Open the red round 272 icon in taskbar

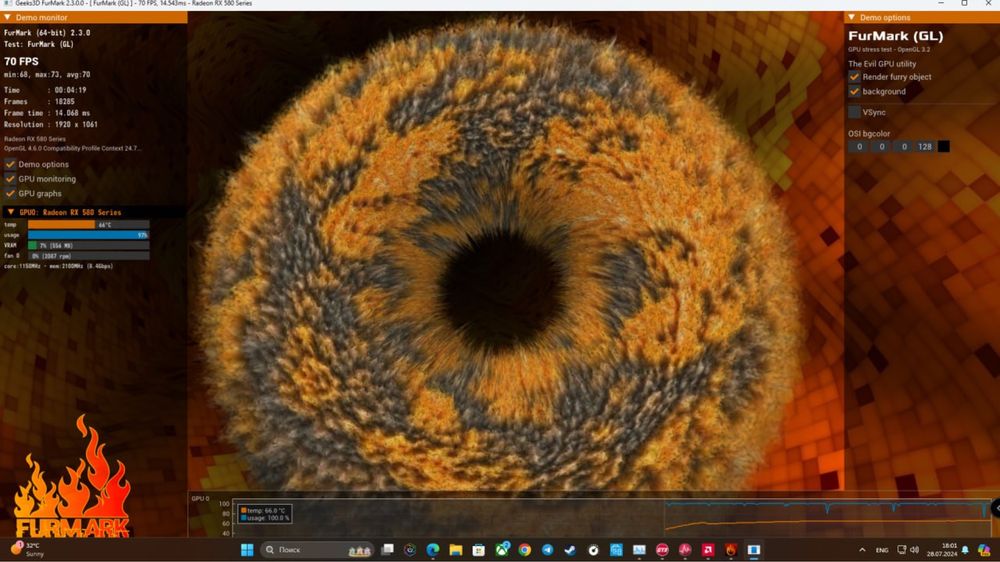(662, 549)
